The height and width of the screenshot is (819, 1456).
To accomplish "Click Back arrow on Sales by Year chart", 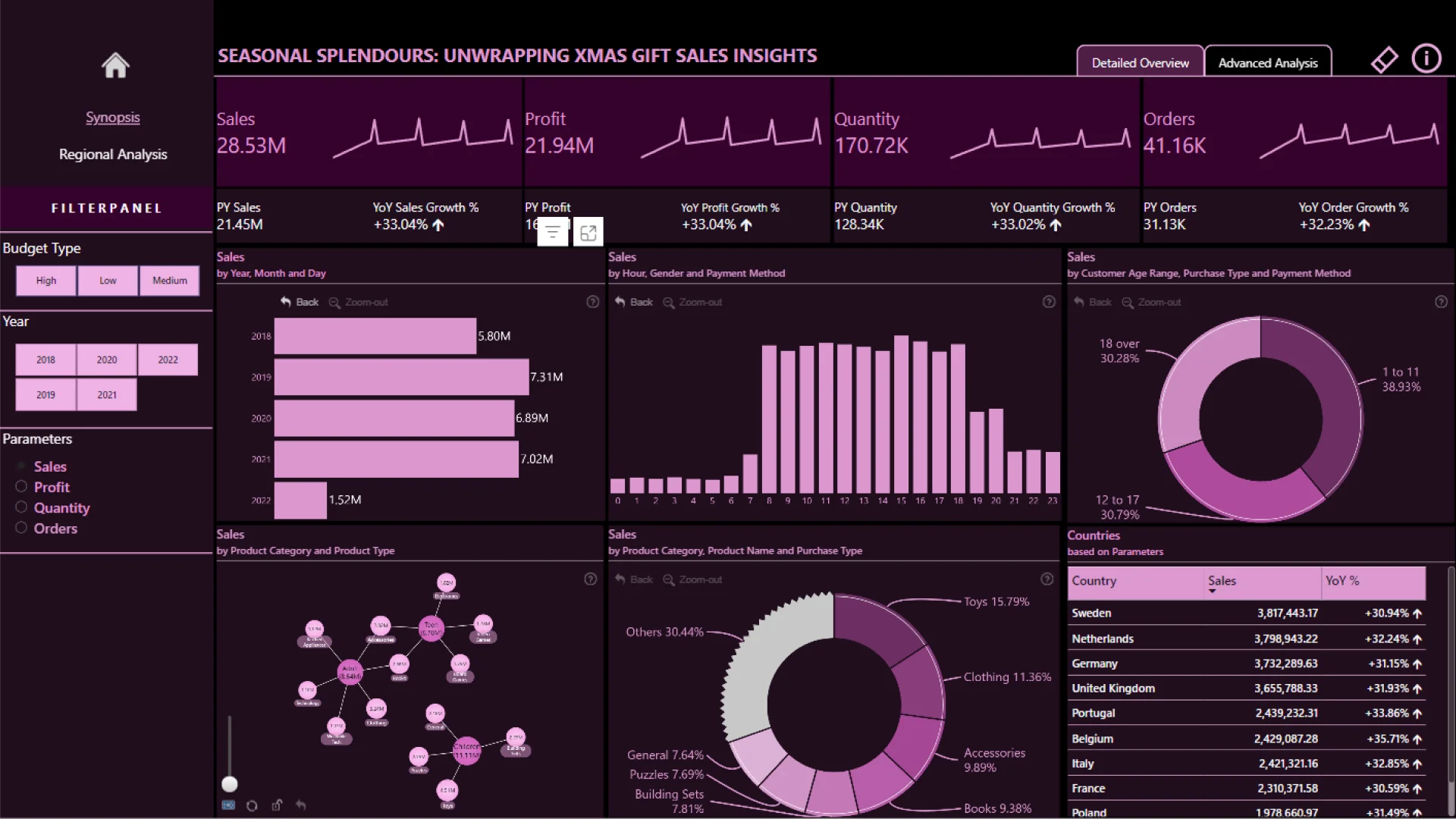I will (x=299, y=302).
